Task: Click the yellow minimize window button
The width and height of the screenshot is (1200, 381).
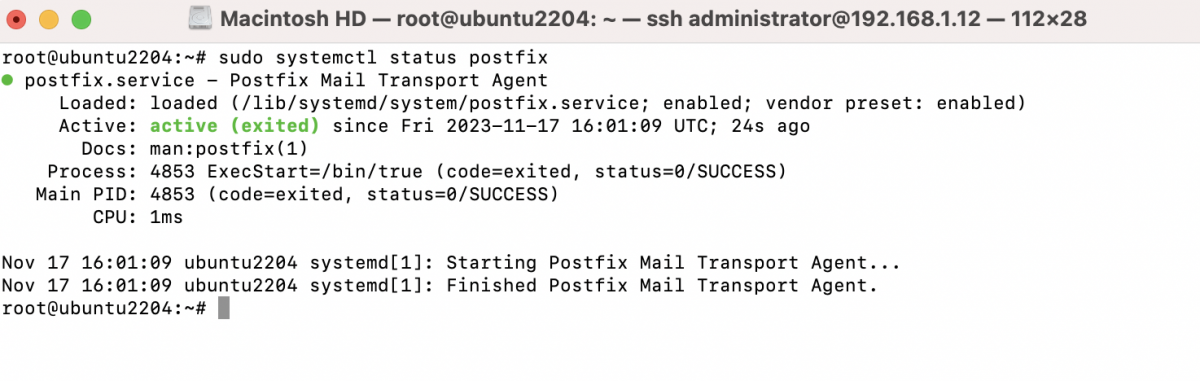Action: [x=51, y=18]
